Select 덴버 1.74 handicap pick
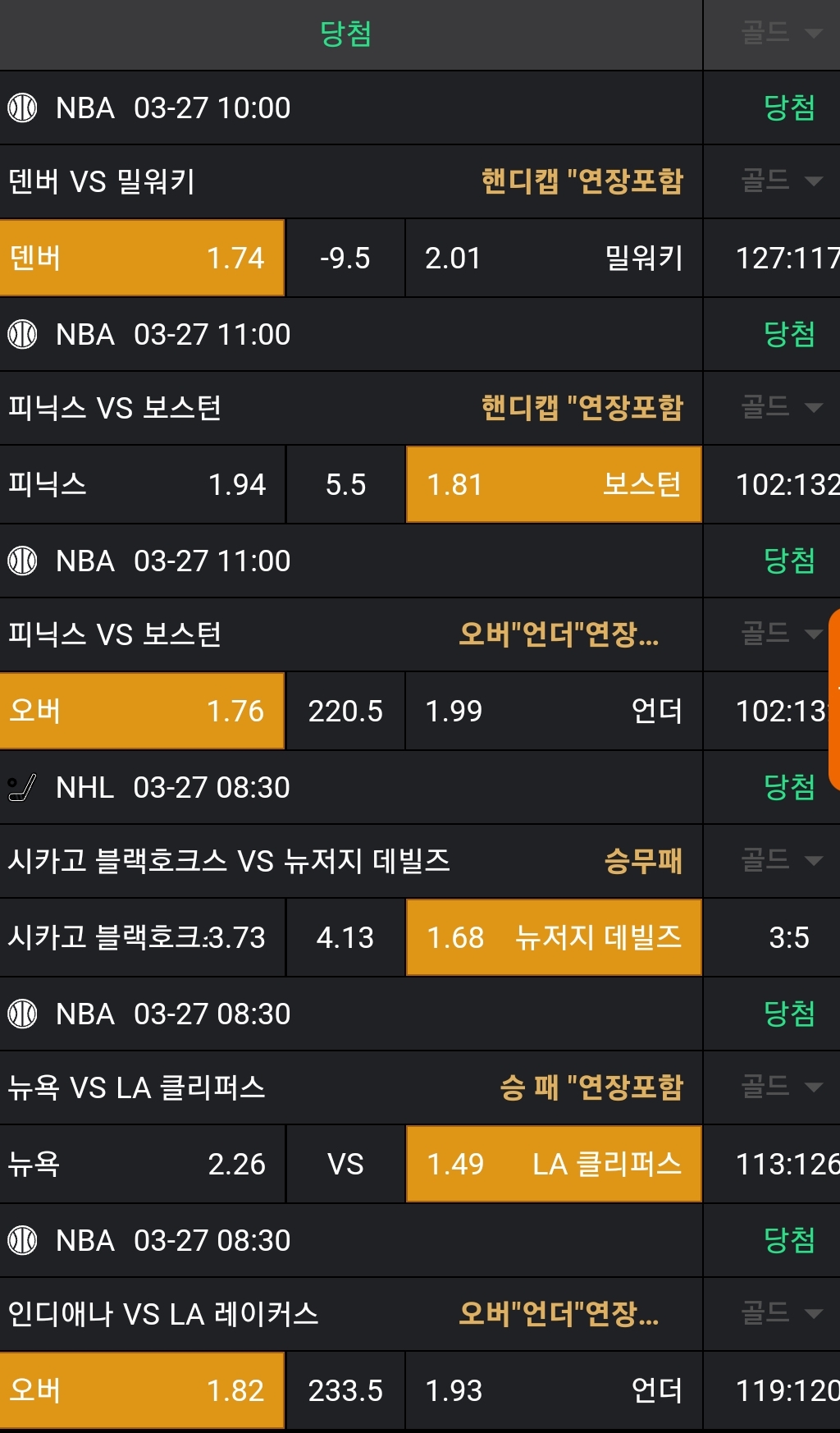Image resolution: width=840 pixels, height=1433 pixels. pos(142,258)
